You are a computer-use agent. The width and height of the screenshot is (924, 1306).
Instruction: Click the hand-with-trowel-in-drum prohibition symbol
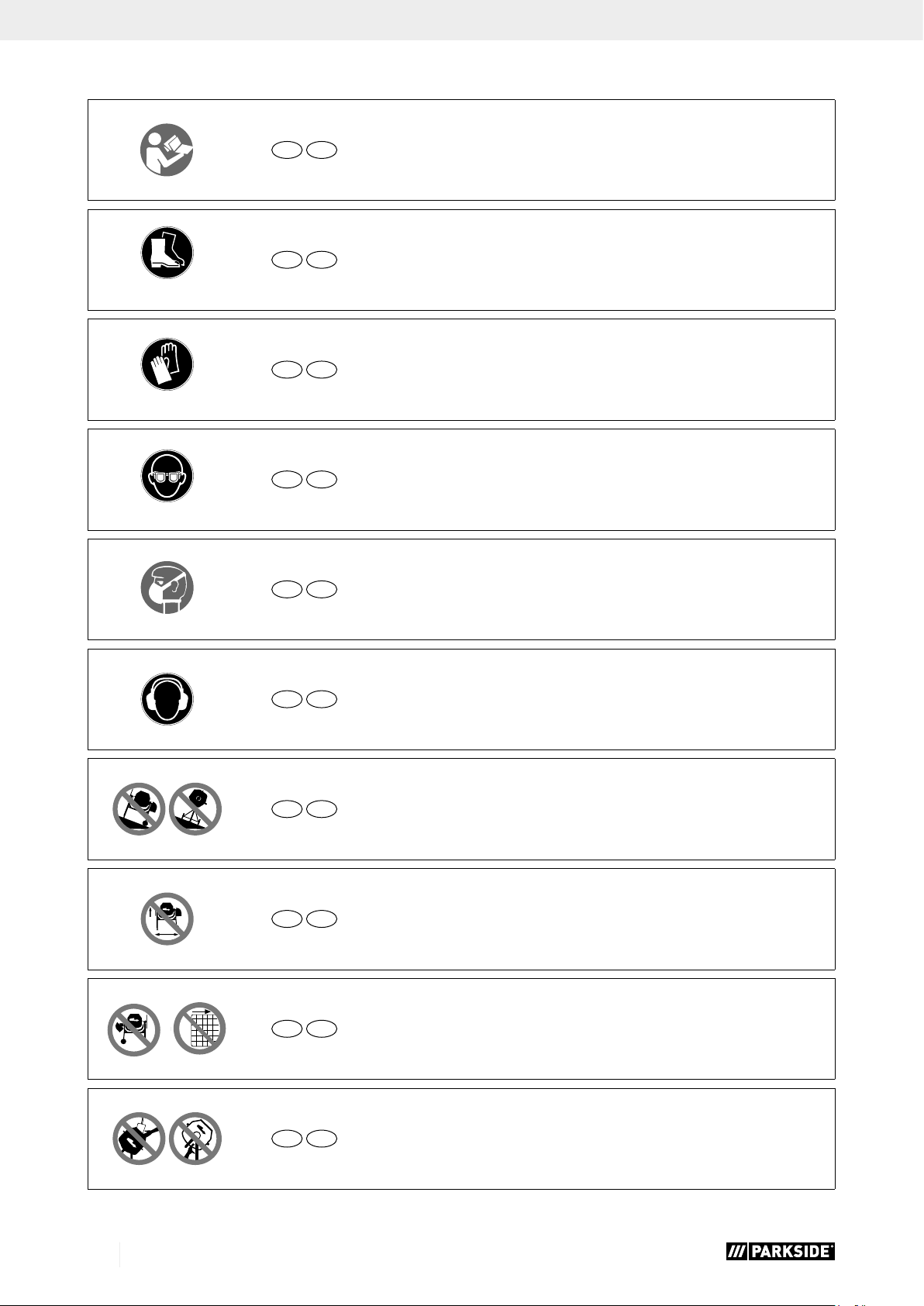[x=140, y=1139]
